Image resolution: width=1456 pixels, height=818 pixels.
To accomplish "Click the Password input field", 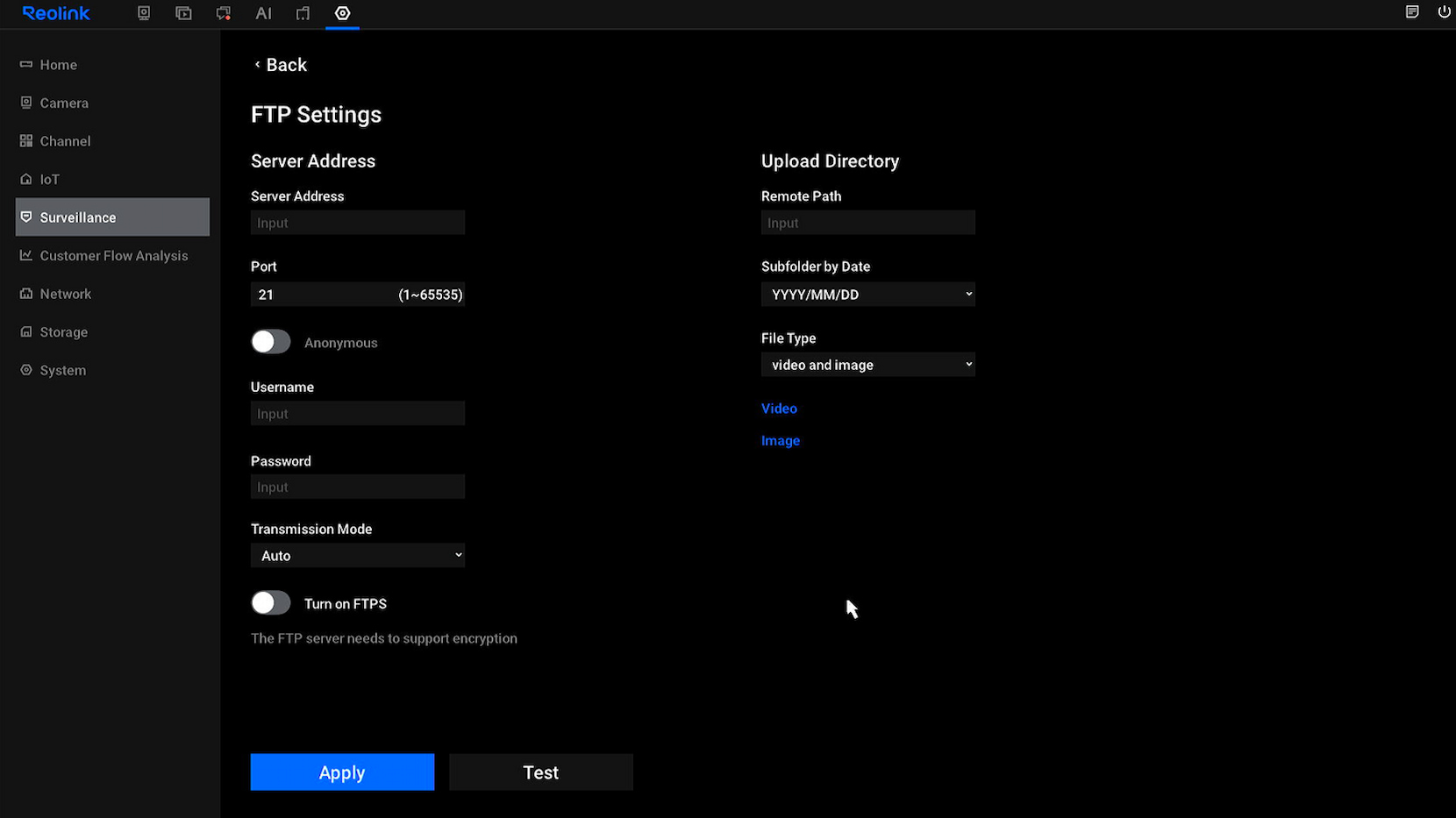I will click(358, 487).
